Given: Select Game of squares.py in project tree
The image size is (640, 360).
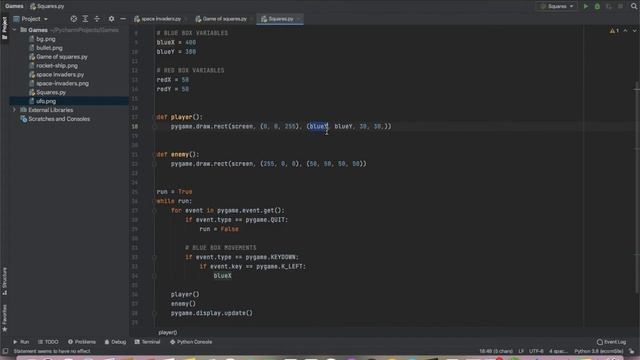Looking at the screenshot, I should (x=62, y=57).
